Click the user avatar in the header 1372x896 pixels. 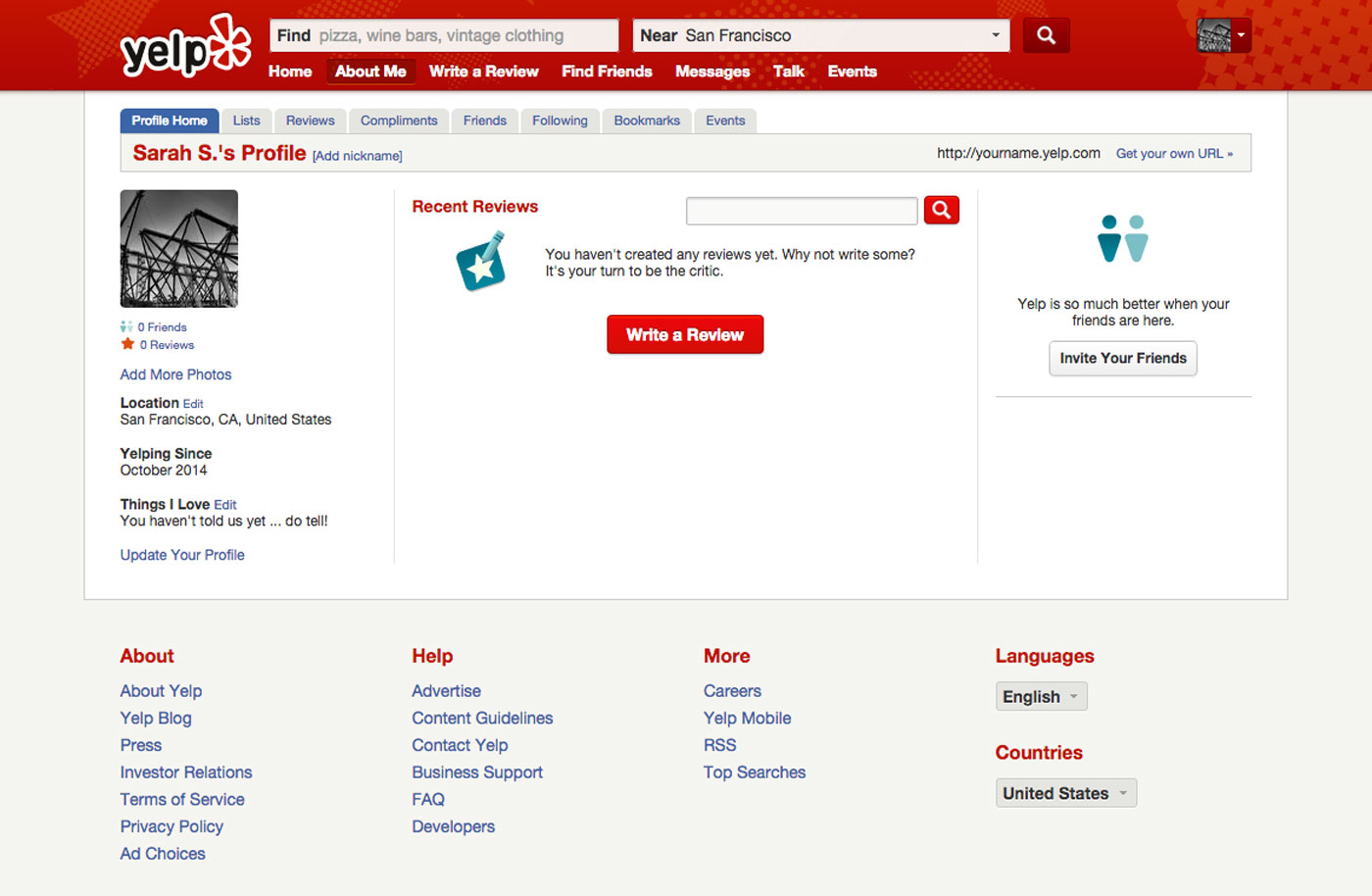click(1214, 35)
